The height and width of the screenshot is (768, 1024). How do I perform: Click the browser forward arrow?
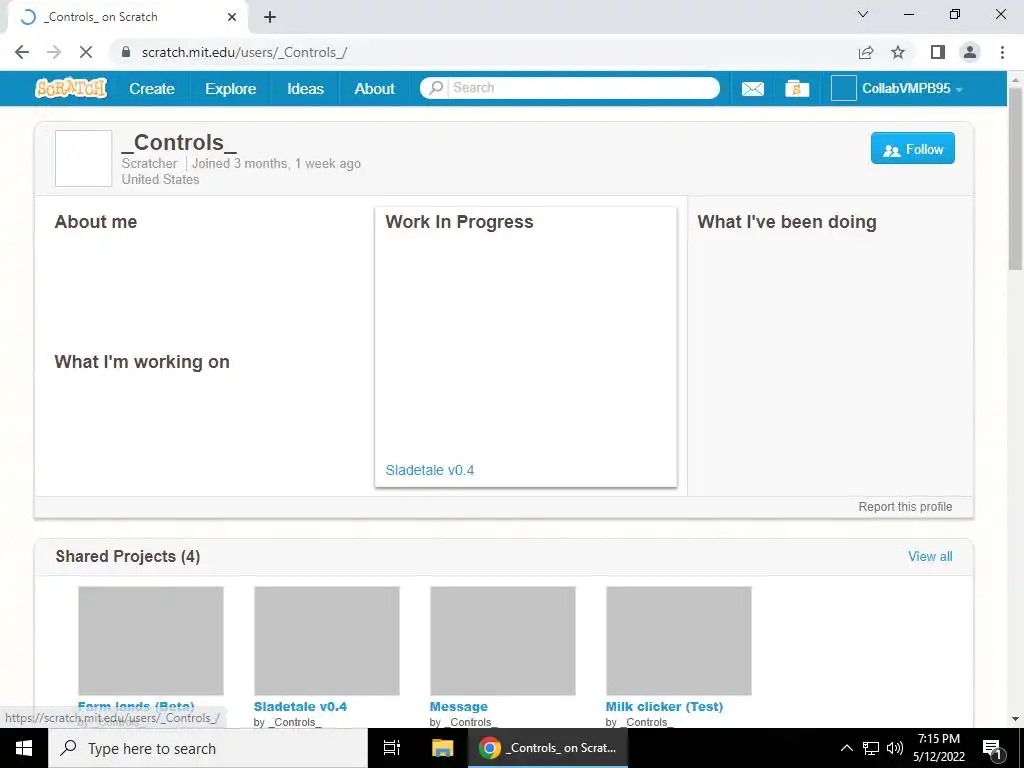54,52
